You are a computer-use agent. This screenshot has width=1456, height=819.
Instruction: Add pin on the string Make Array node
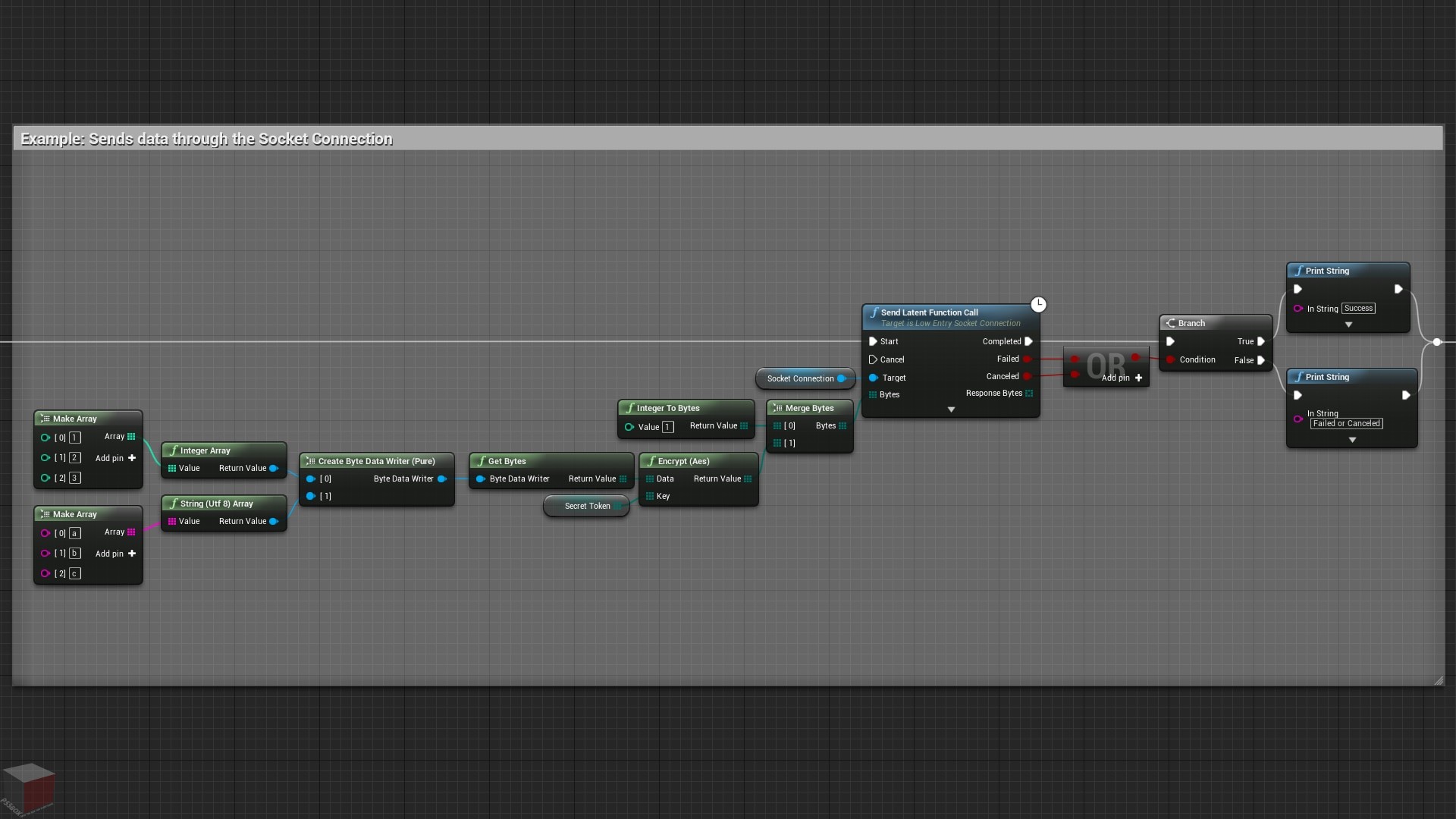tap(115, 554)
